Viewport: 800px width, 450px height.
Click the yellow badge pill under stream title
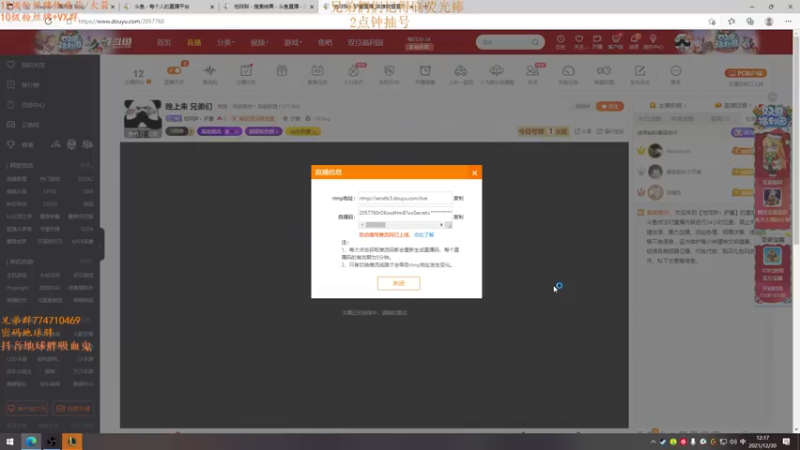[303, 132]
